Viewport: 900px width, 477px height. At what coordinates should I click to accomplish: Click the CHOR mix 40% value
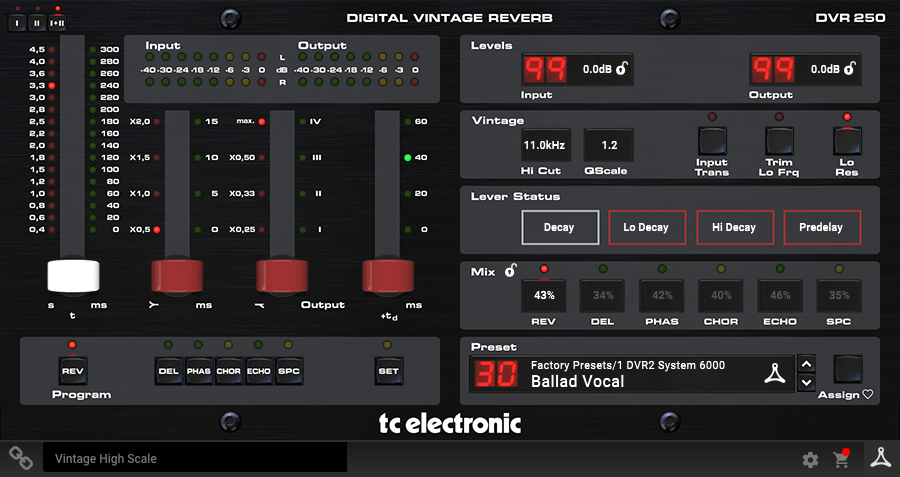click(721, 296)
